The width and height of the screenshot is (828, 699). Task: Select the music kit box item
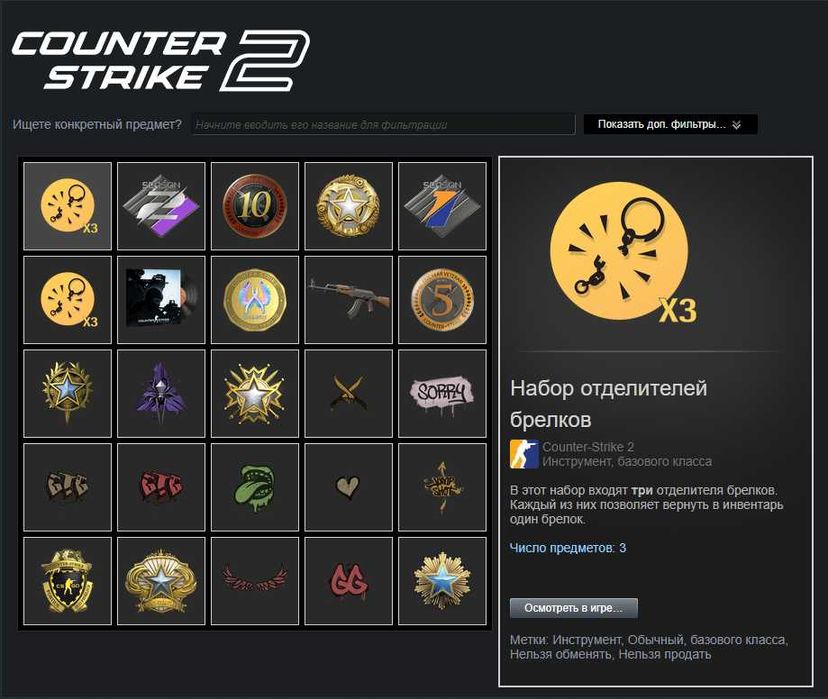coord(161,300)
